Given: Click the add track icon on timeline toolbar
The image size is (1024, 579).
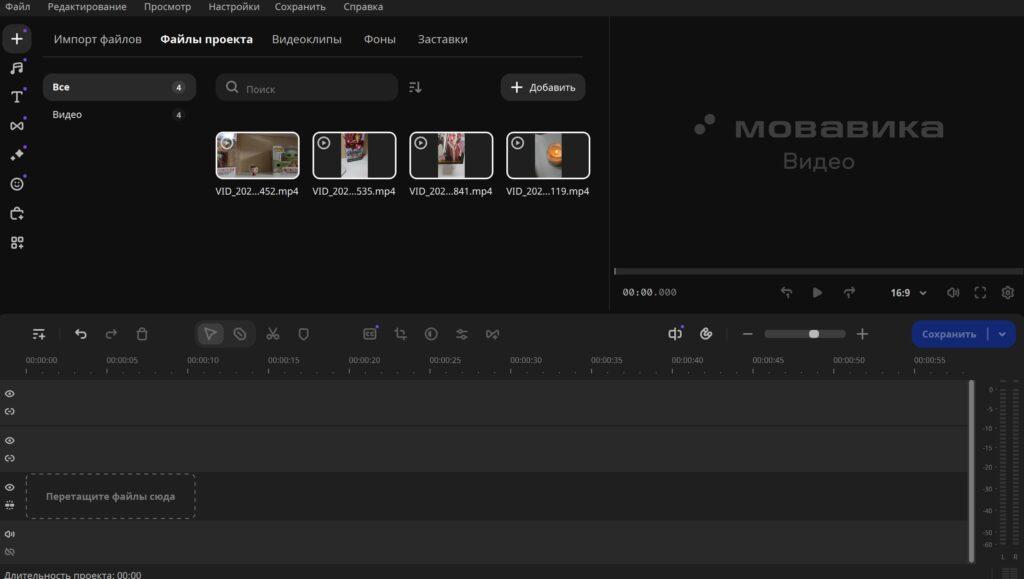Looking at the screenshot, I should point(39,334).
